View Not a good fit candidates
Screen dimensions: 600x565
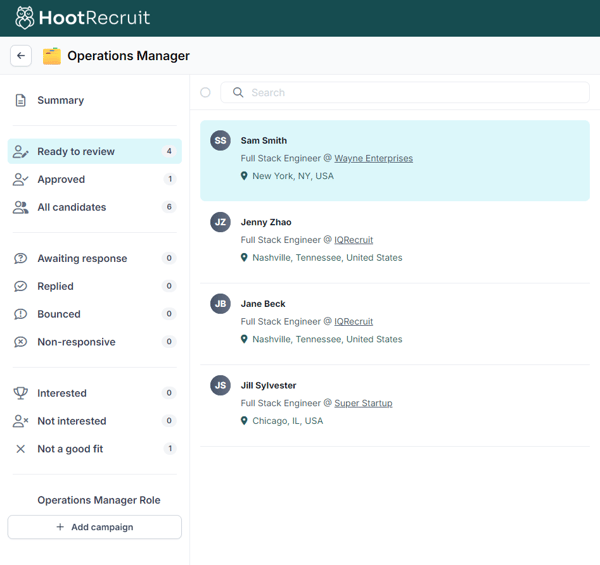pos(70,449)
